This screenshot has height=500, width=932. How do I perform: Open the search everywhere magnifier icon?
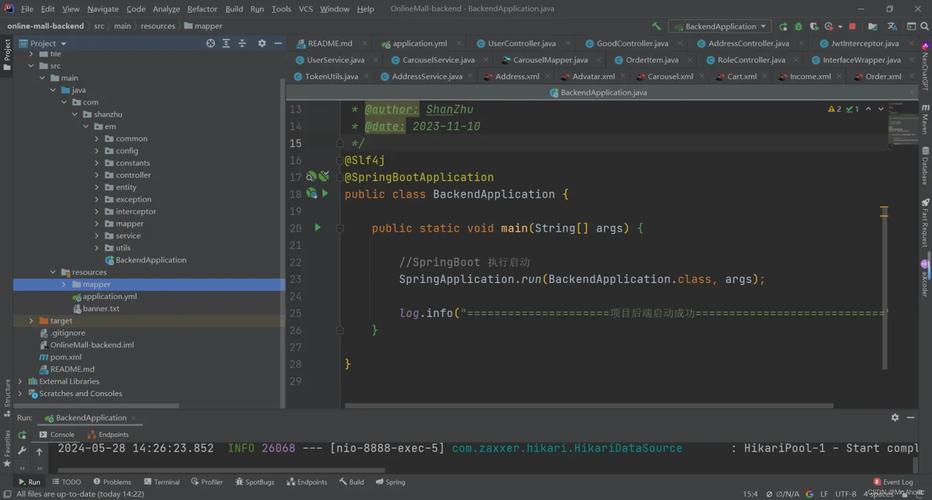(925, 26)
